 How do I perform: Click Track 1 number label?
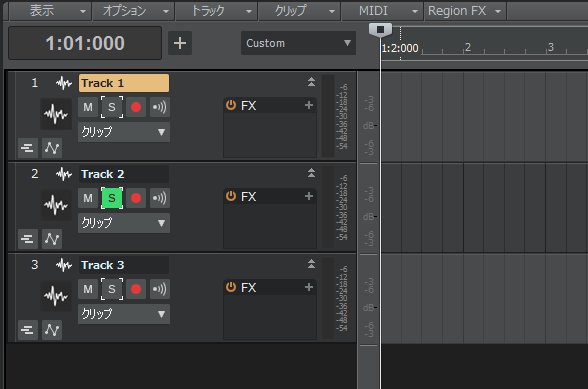[34, 83]
